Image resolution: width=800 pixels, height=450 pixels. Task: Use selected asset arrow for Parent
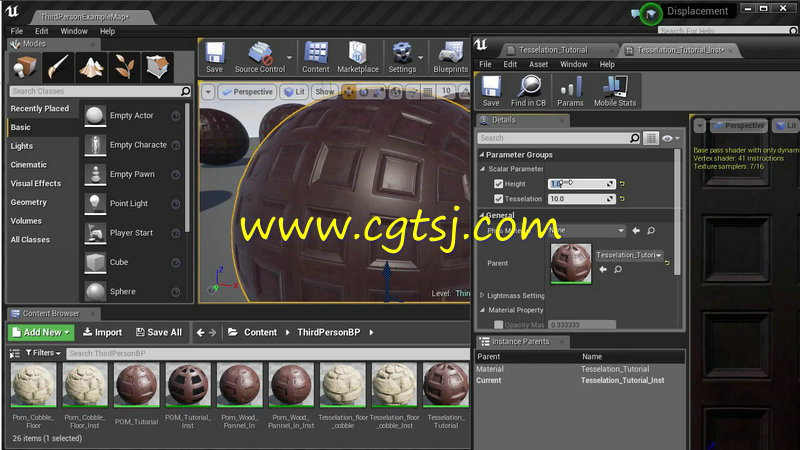603,269
